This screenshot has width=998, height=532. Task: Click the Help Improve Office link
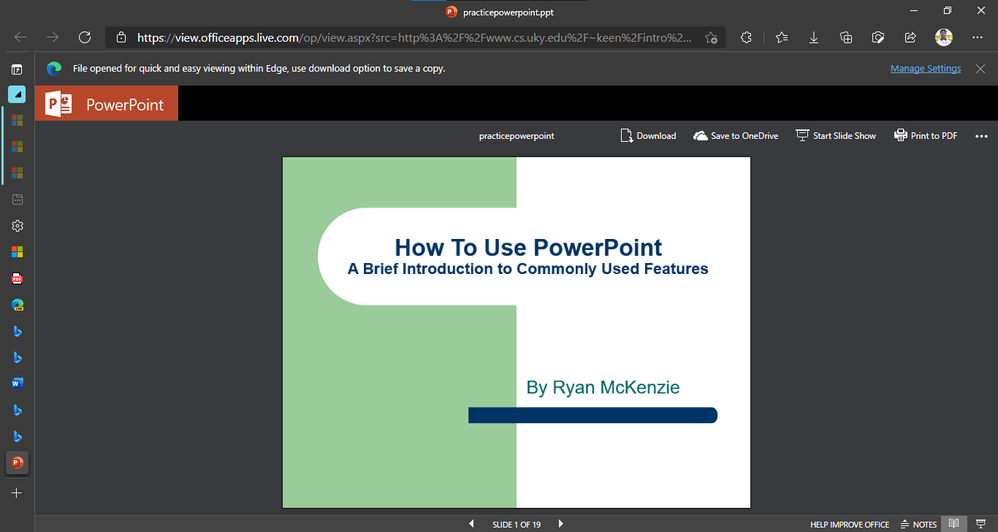coord(849,524)
